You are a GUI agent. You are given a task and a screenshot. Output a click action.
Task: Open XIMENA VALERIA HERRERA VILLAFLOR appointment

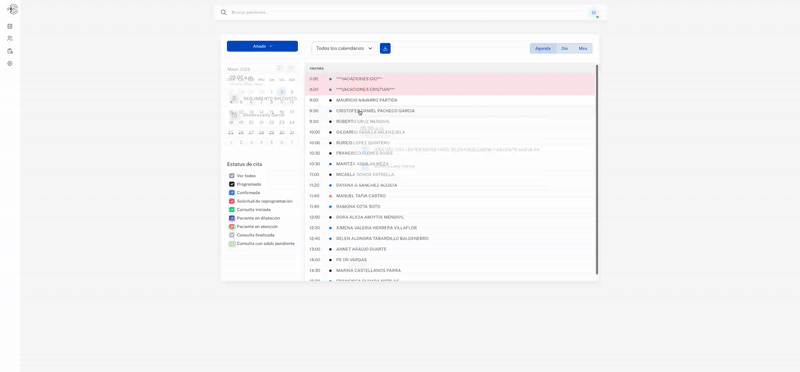450,228
